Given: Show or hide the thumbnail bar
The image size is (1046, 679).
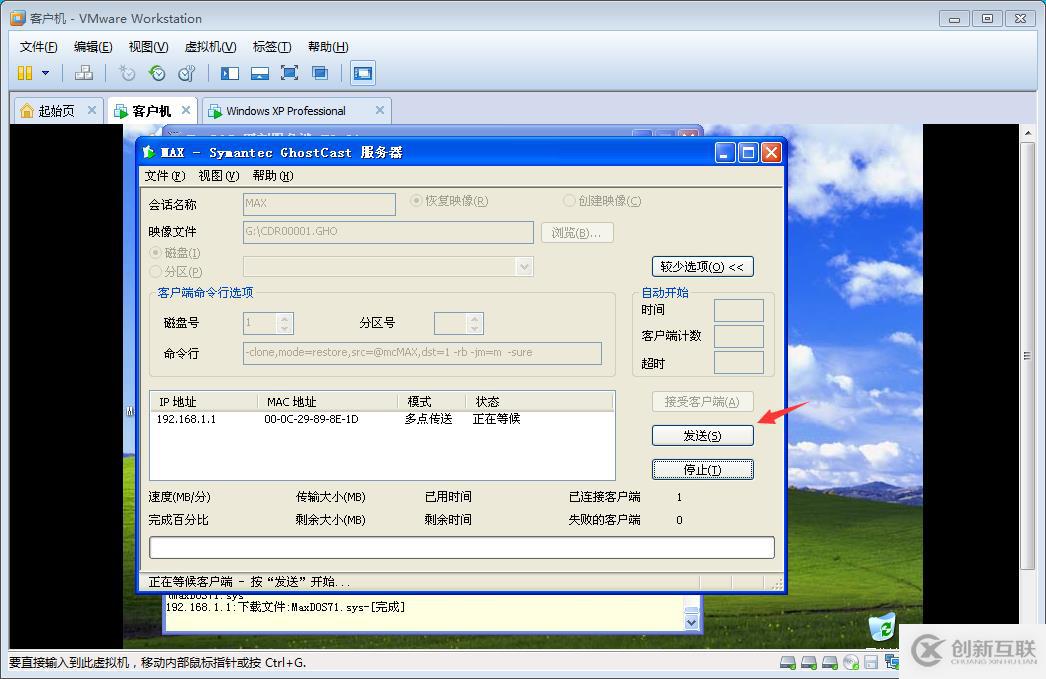Looking at the screenshot, I should (260, 72).
